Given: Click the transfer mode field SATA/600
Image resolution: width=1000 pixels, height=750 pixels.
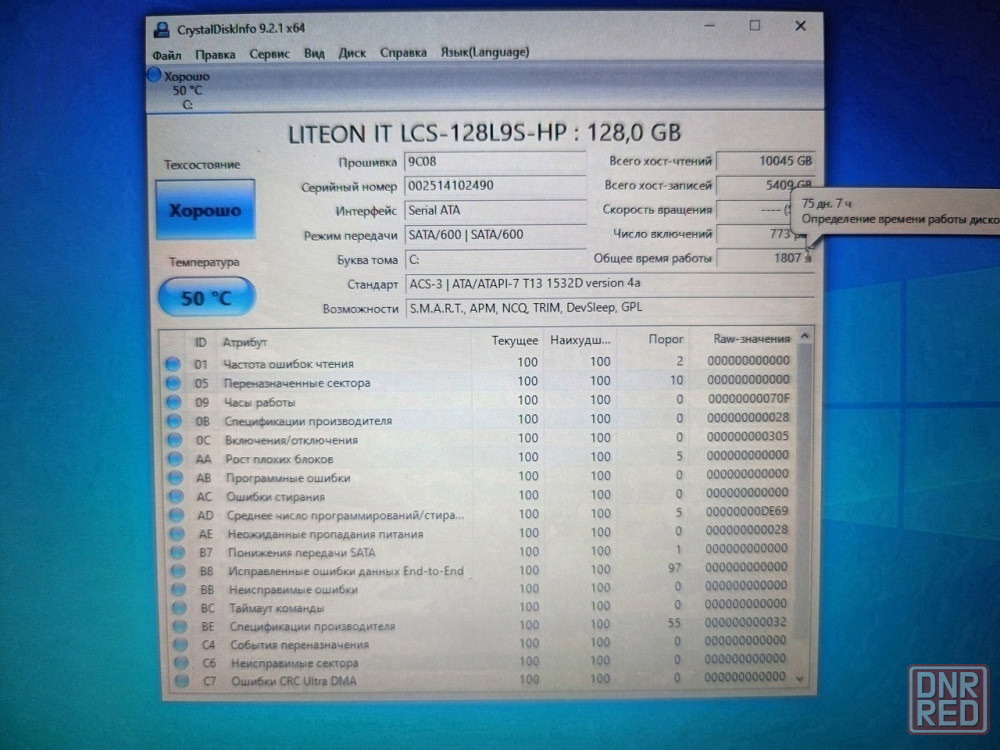Looking at the screenshot, I should click(494, 235).
